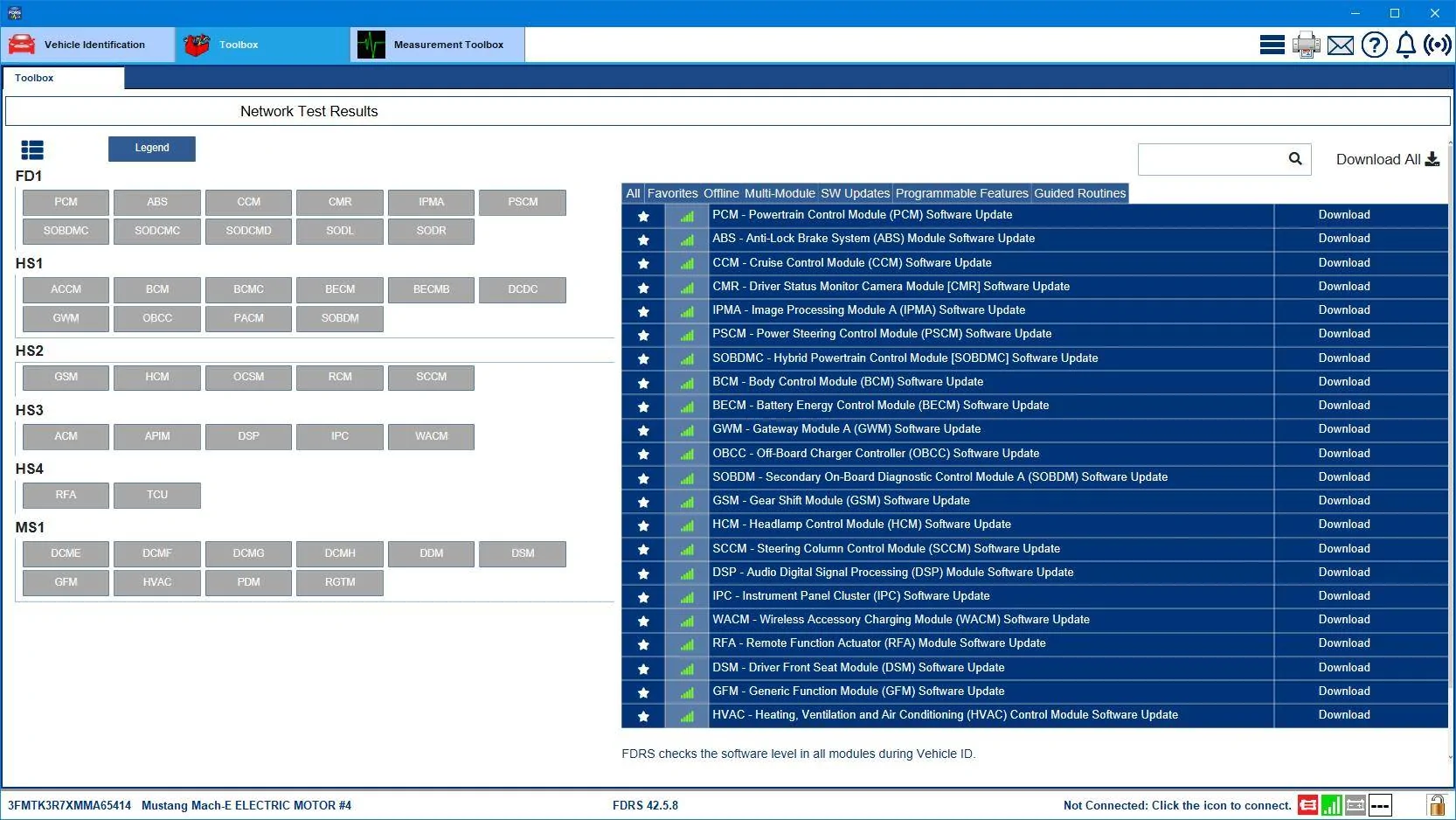
Task: Click the SODCMD module button
Action: (x=248, y=232)
